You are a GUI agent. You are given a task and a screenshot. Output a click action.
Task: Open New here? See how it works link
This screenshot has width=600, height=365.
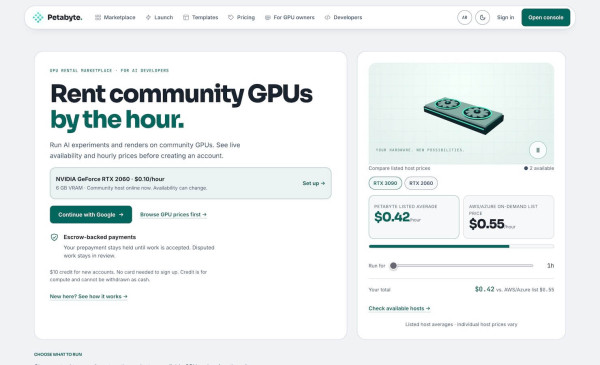88,297
